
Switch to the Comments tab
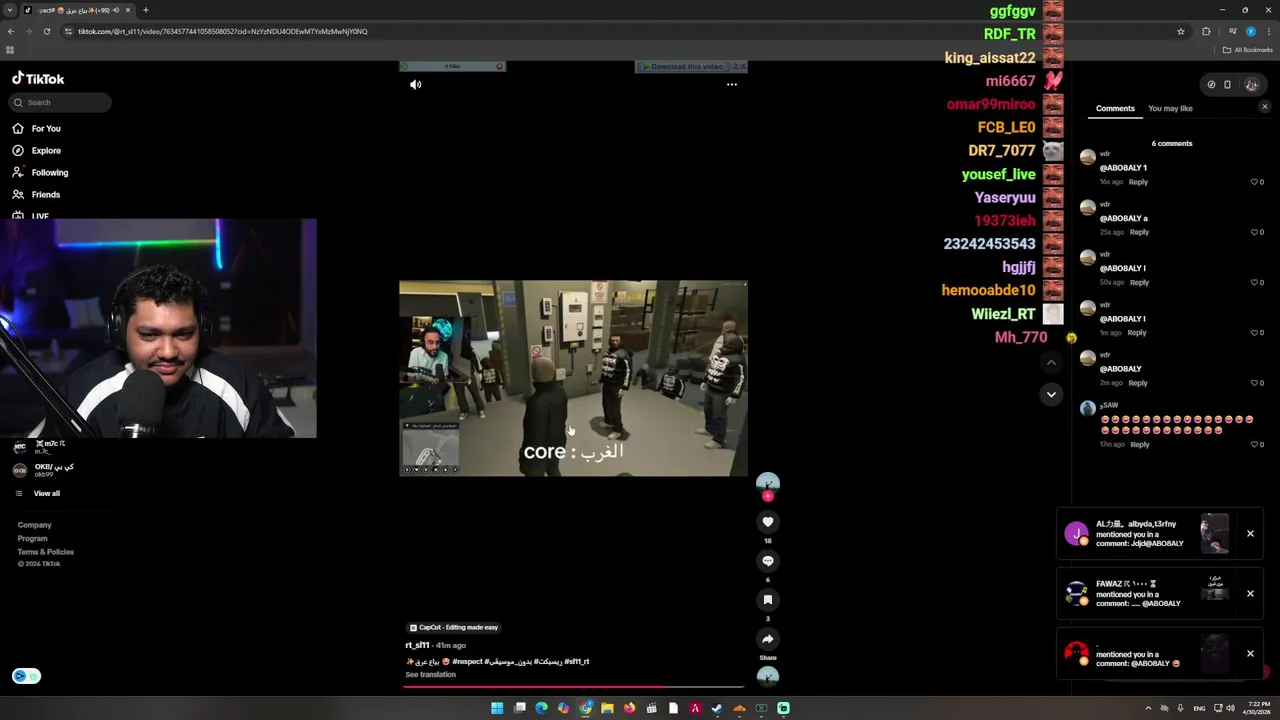[1115, 108]
